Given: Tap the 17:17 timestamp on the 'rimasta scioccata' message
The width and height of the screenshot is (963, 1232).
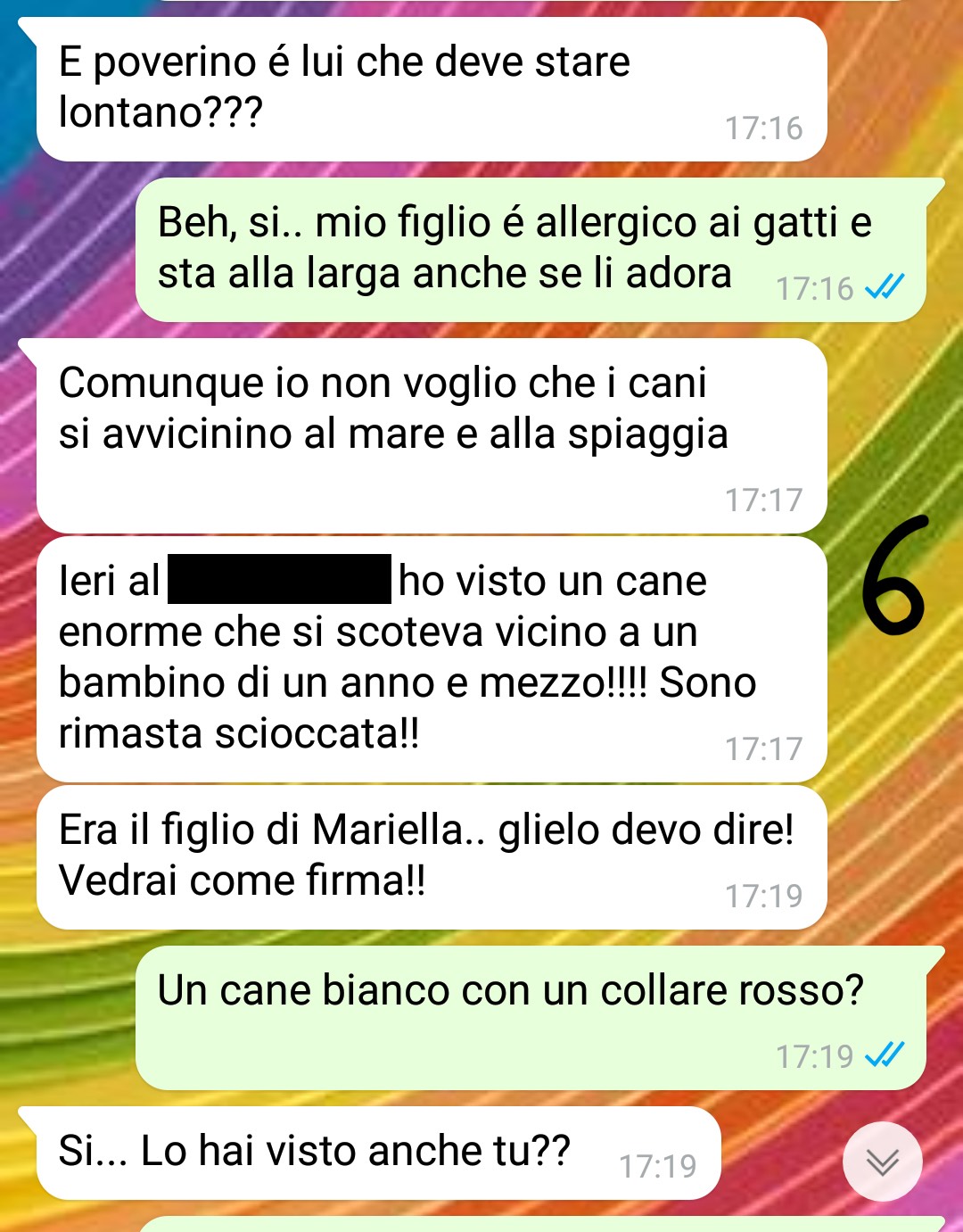Looking at the screenshot, I should point(763,749).
